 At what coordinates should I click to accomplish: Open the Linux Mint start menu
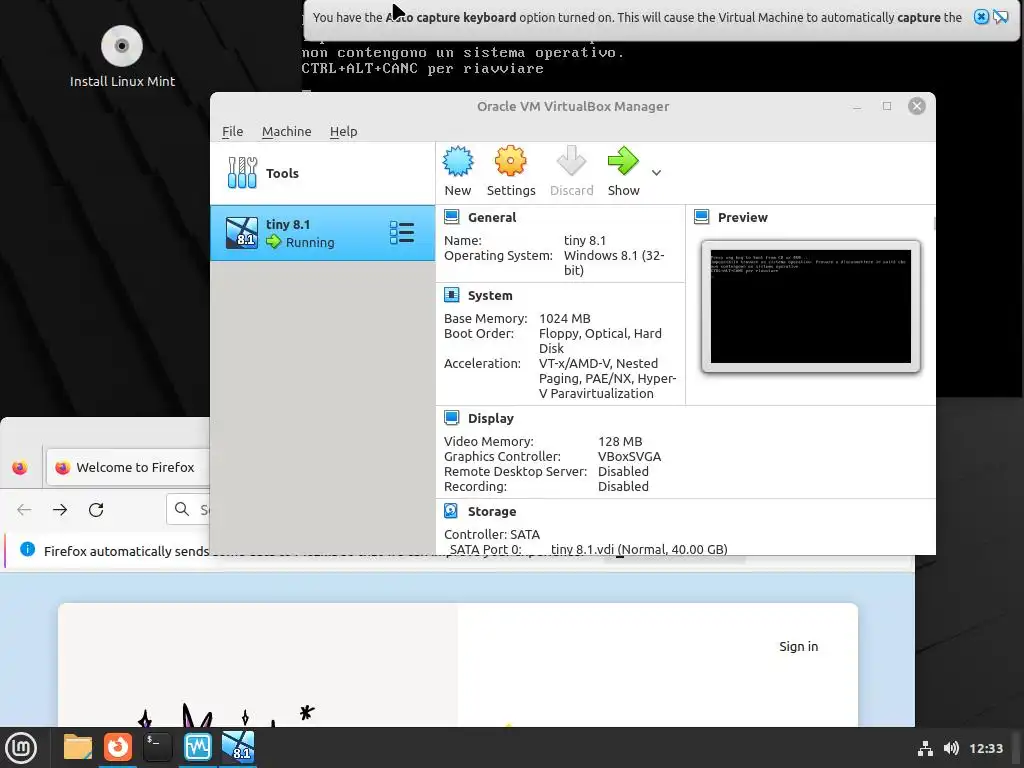21,748
